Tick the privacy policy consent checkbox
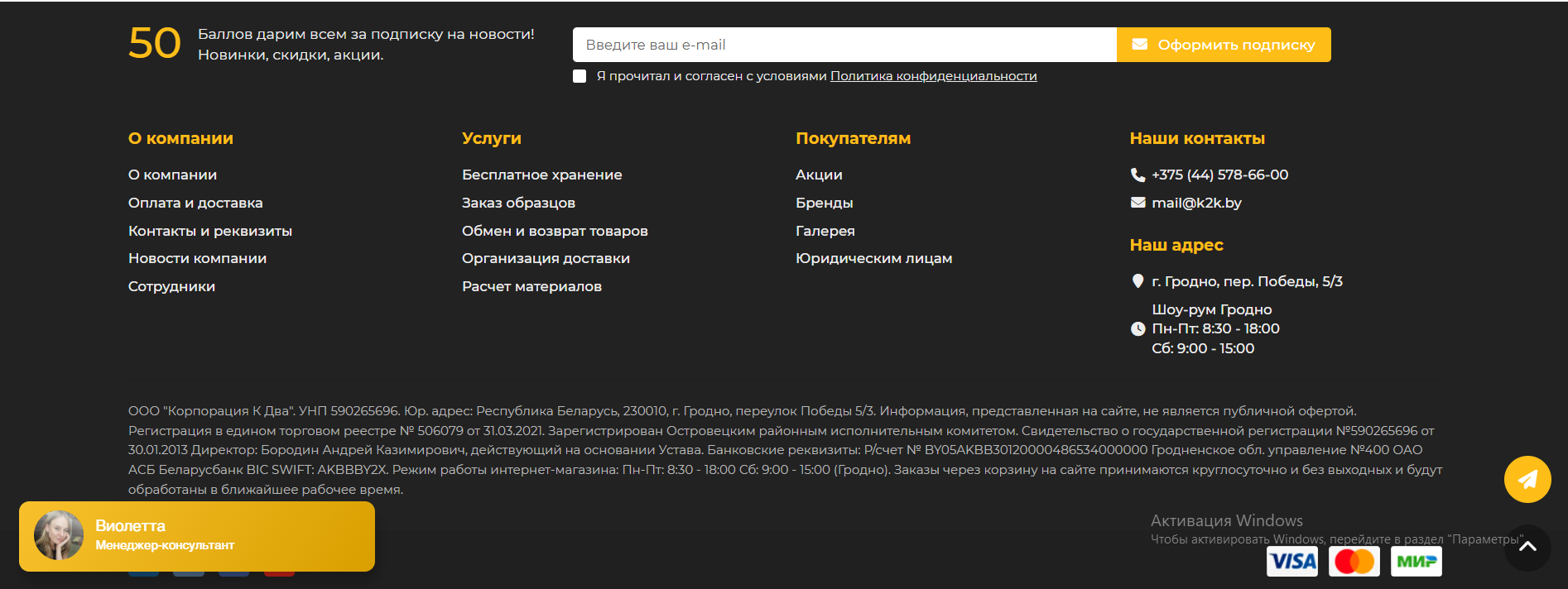Screen dimensions: 1568x589 click(x=580, y=76)
